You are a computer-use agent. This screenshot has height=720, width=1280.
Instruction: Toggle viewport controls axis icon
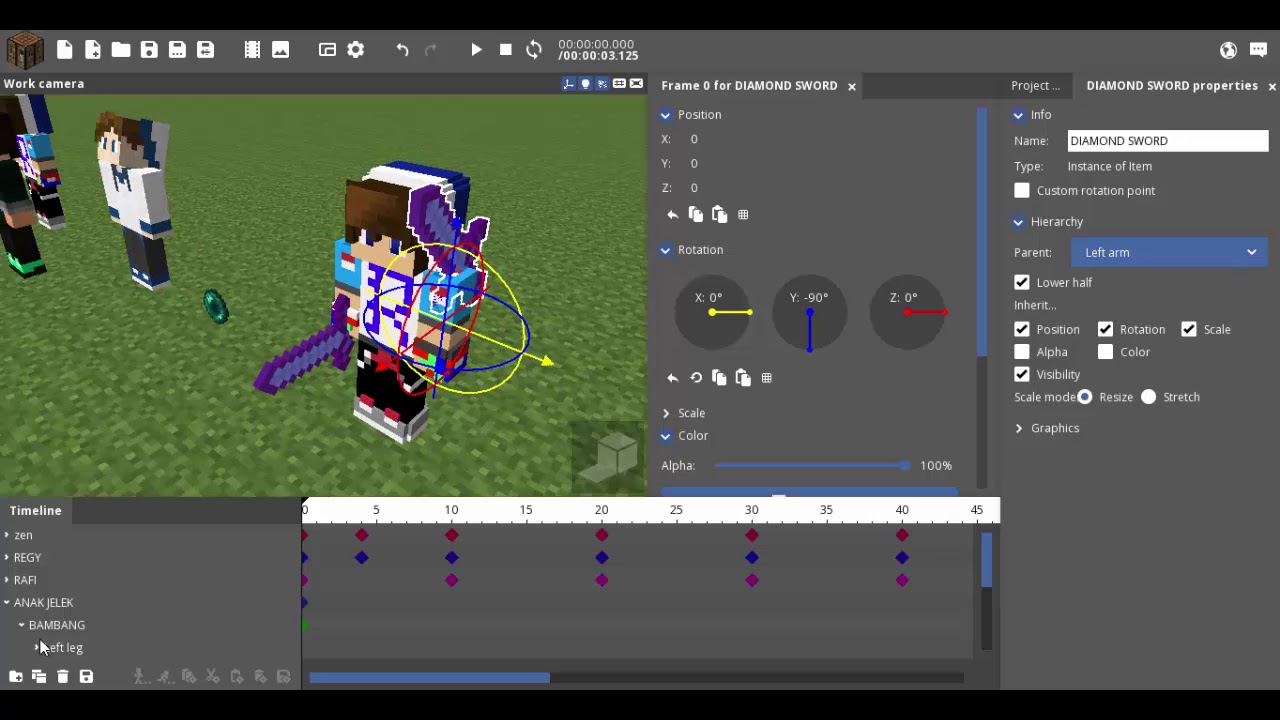569,84
